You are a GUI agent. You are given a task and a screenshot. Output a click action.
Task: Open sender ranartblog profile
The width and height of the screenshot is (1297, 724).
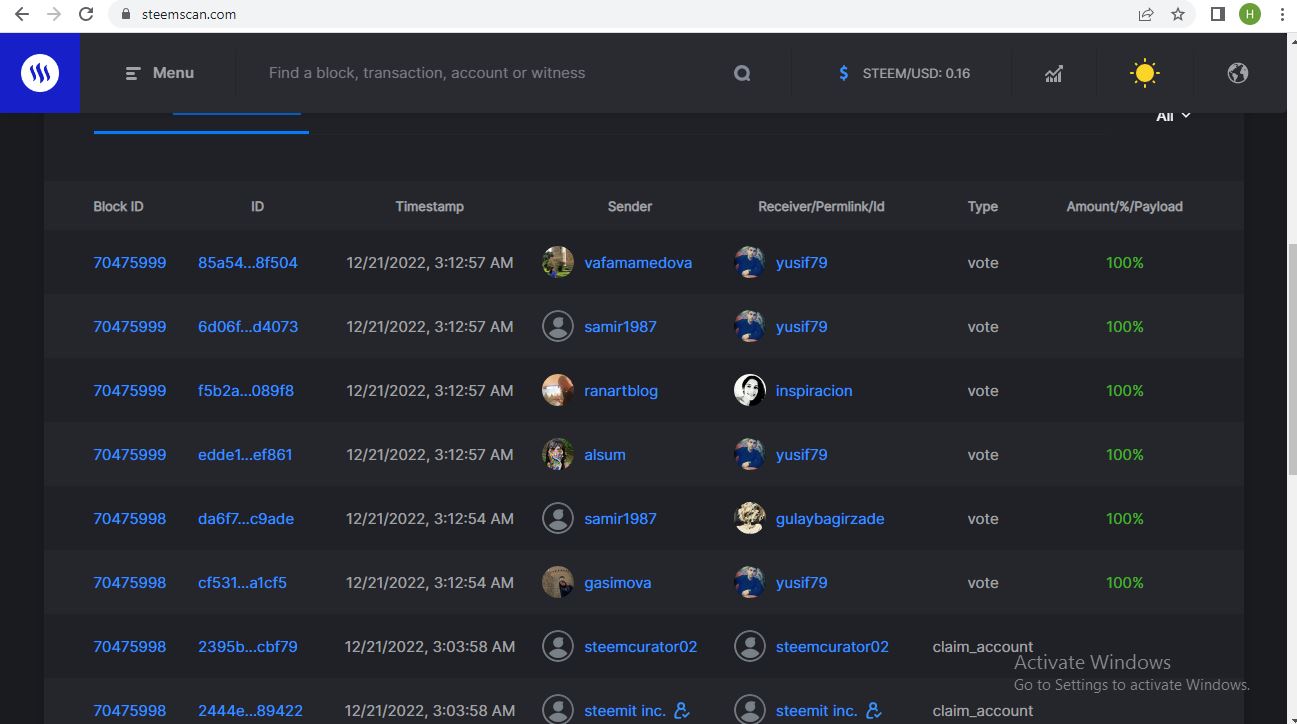(x=621, y=391)
